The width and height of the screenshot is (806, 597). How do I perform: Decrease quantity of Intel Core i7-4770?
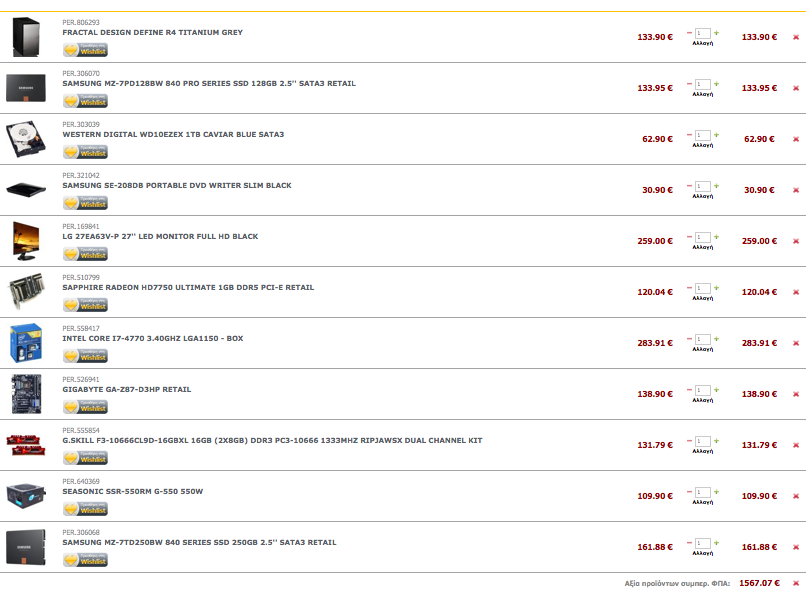689,338
